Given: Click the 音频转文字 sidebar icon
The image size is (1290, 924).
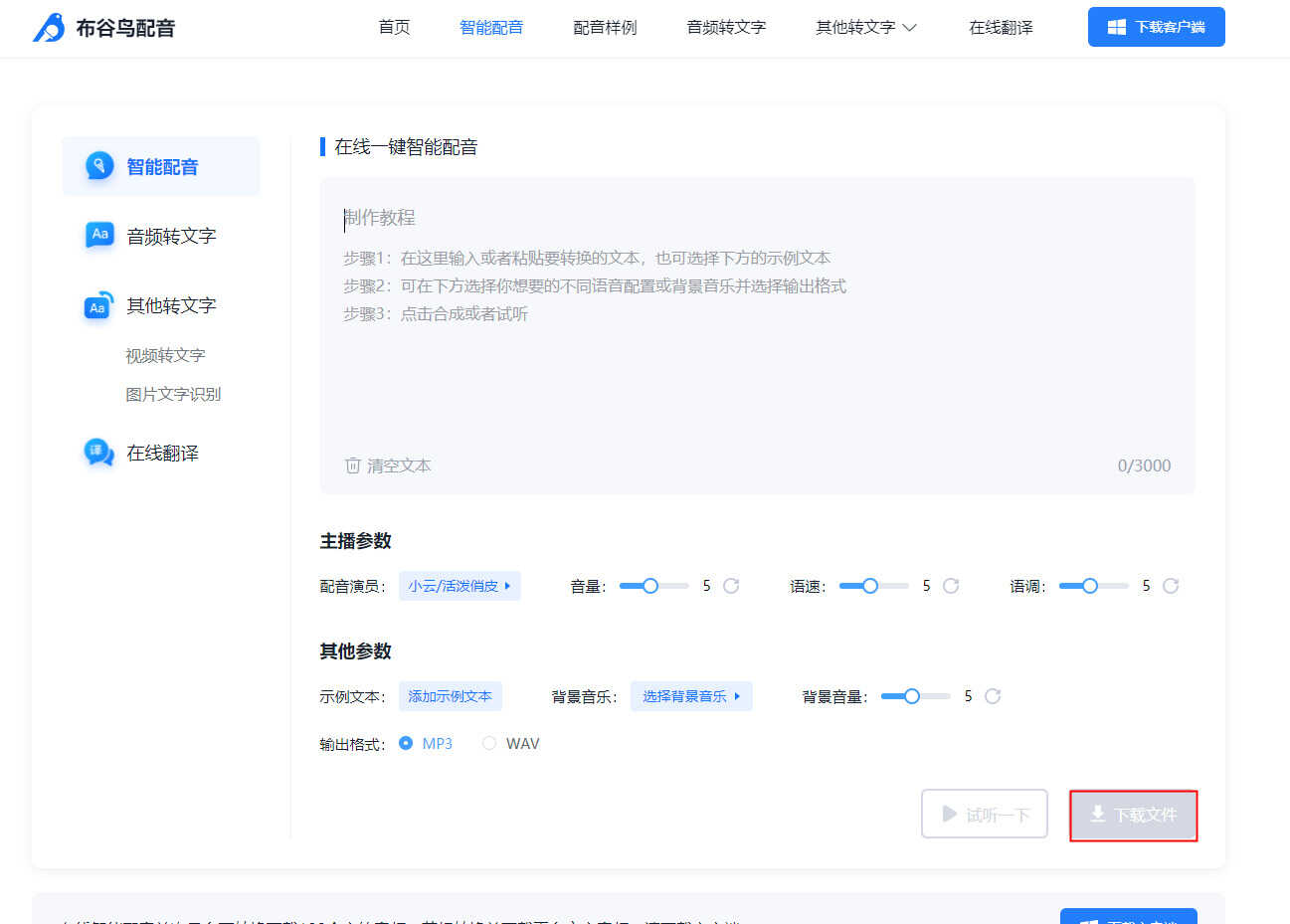Looking at the screenshot, I should pos(99,236).
